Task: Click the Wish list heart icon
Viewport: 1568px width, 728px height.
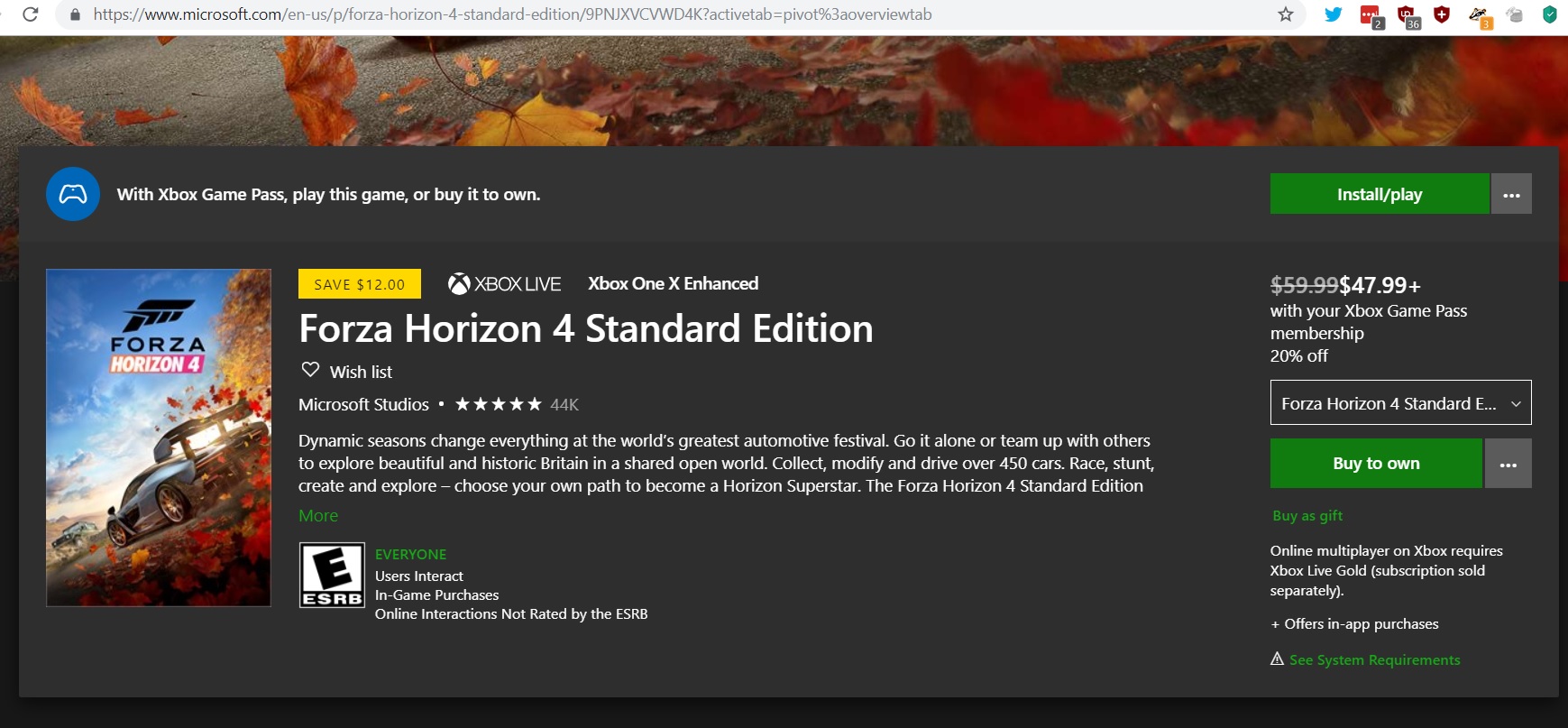Action: tap(310, 370)
